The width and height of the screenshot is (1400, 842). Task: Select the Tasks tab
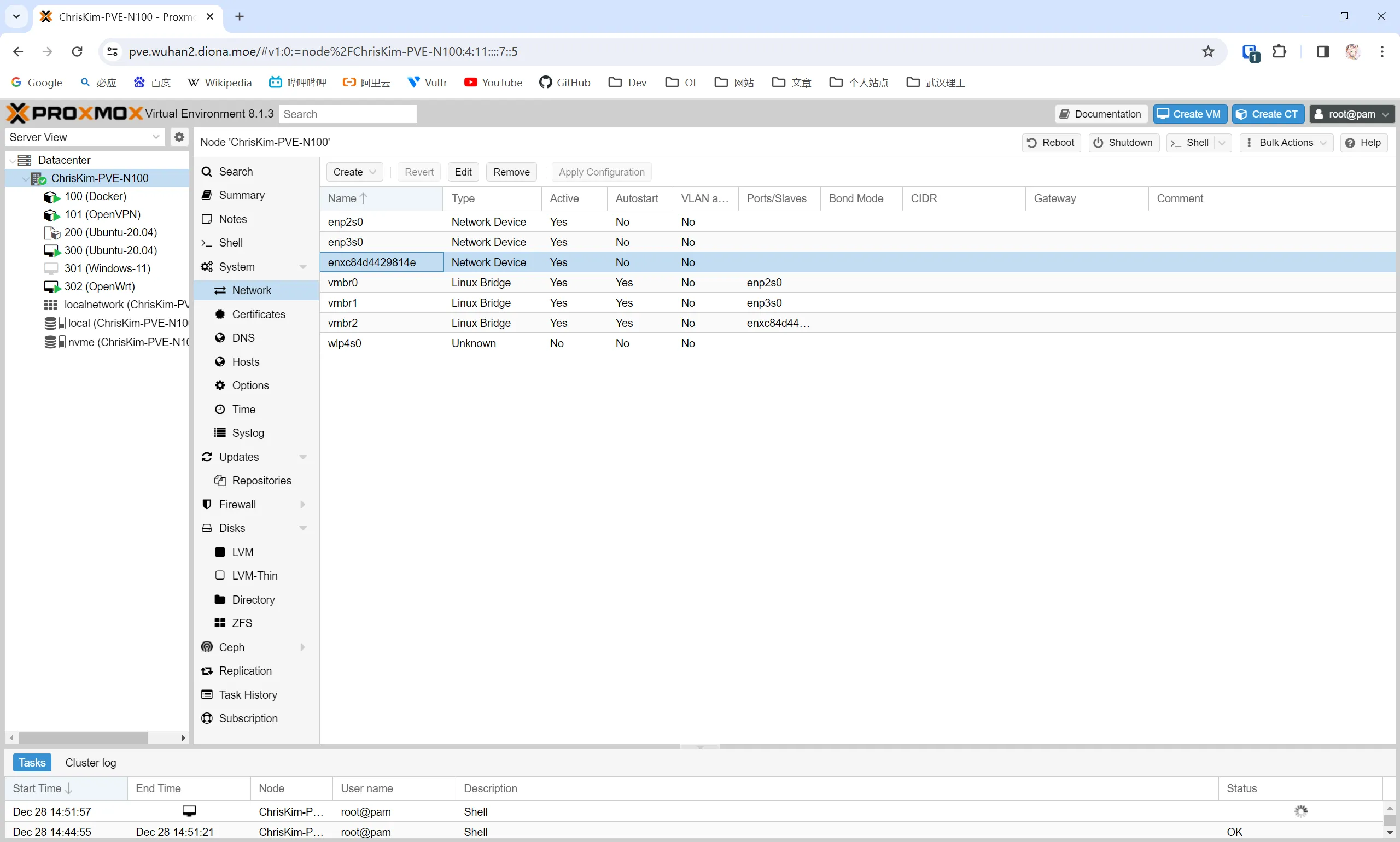point(32,763)
